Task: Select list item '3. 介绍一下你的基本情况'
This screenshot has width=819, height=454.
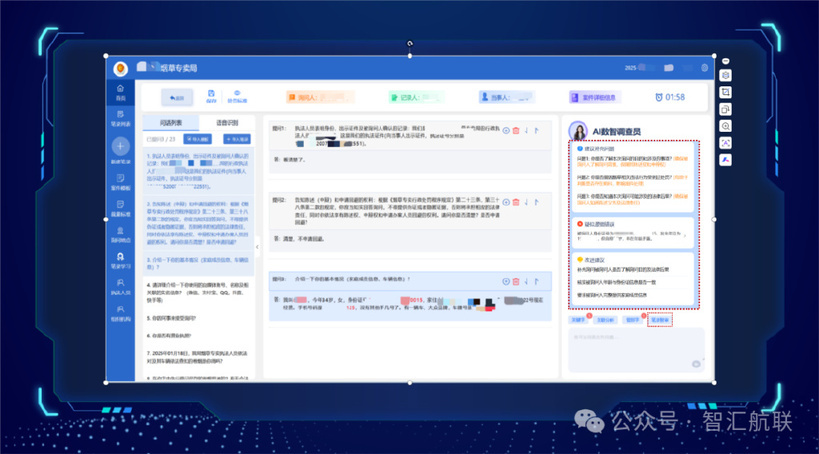Action: point(198,263)
